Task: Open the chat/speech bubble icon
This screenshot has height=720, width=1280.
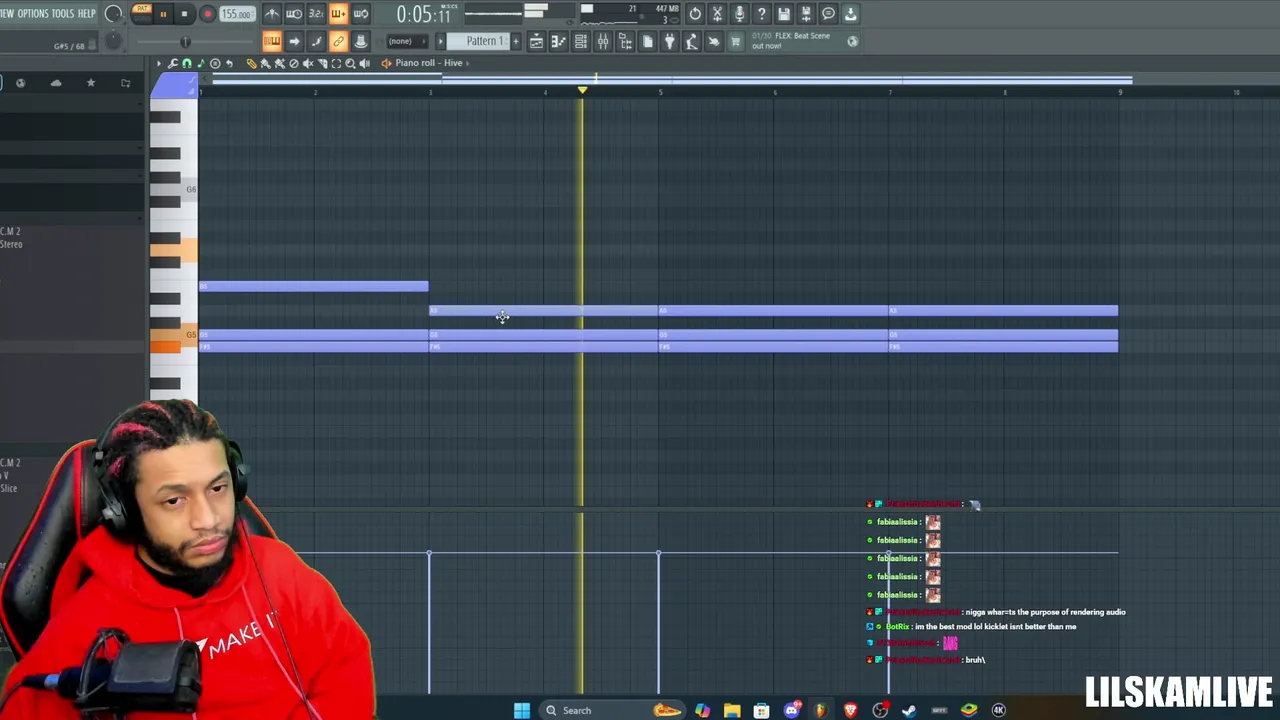Action: tap(828, 14)
